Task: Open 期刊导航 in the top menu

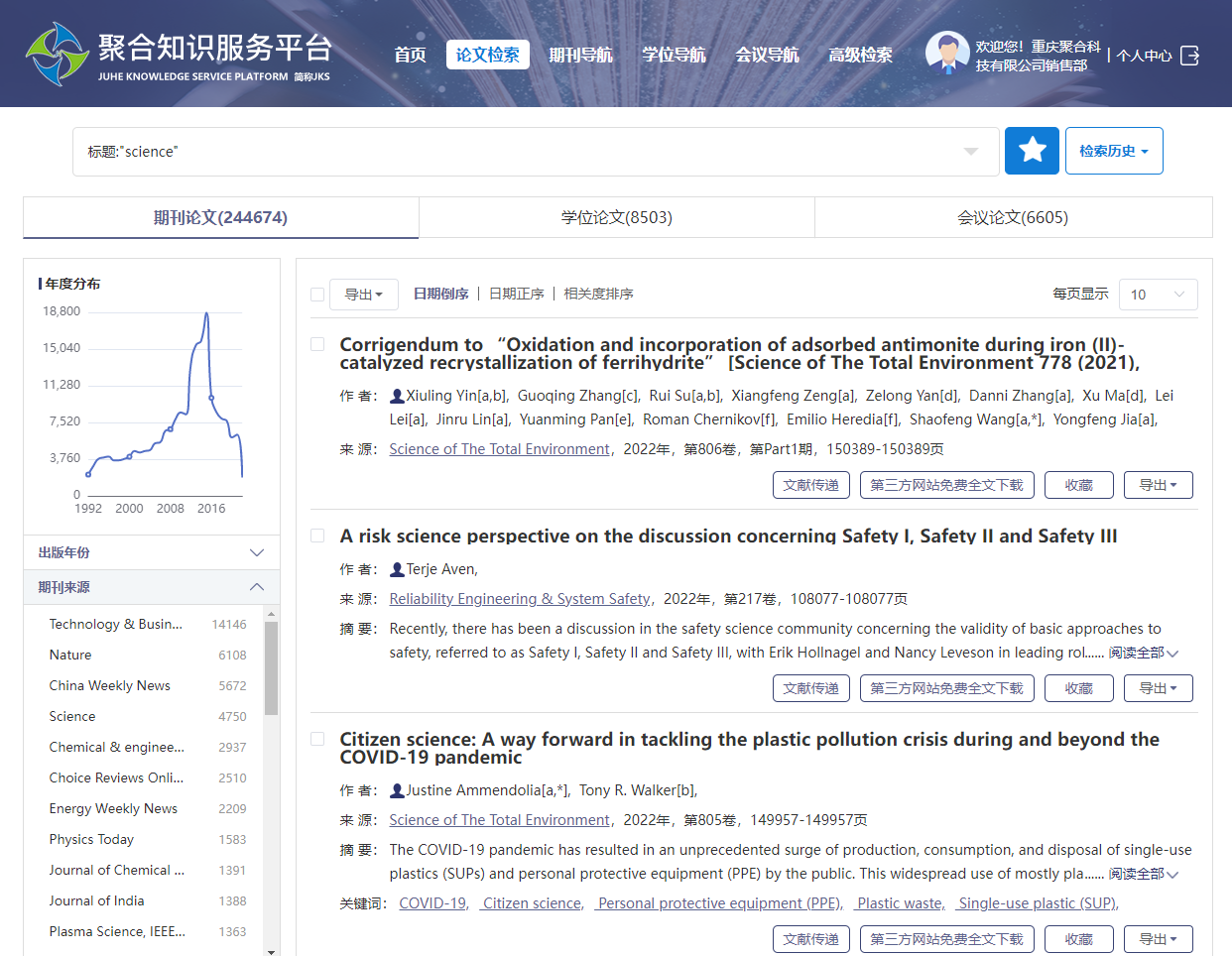Action: [580, 55]
